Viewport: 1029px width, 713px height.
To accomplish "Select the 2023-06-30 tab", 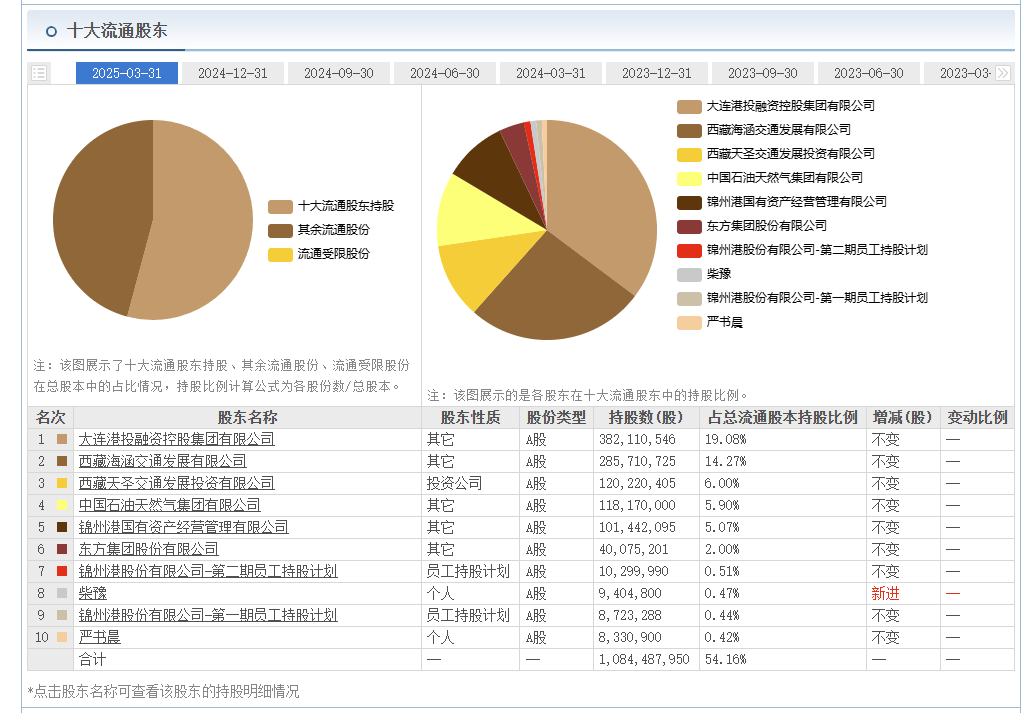I will (869, 73).
